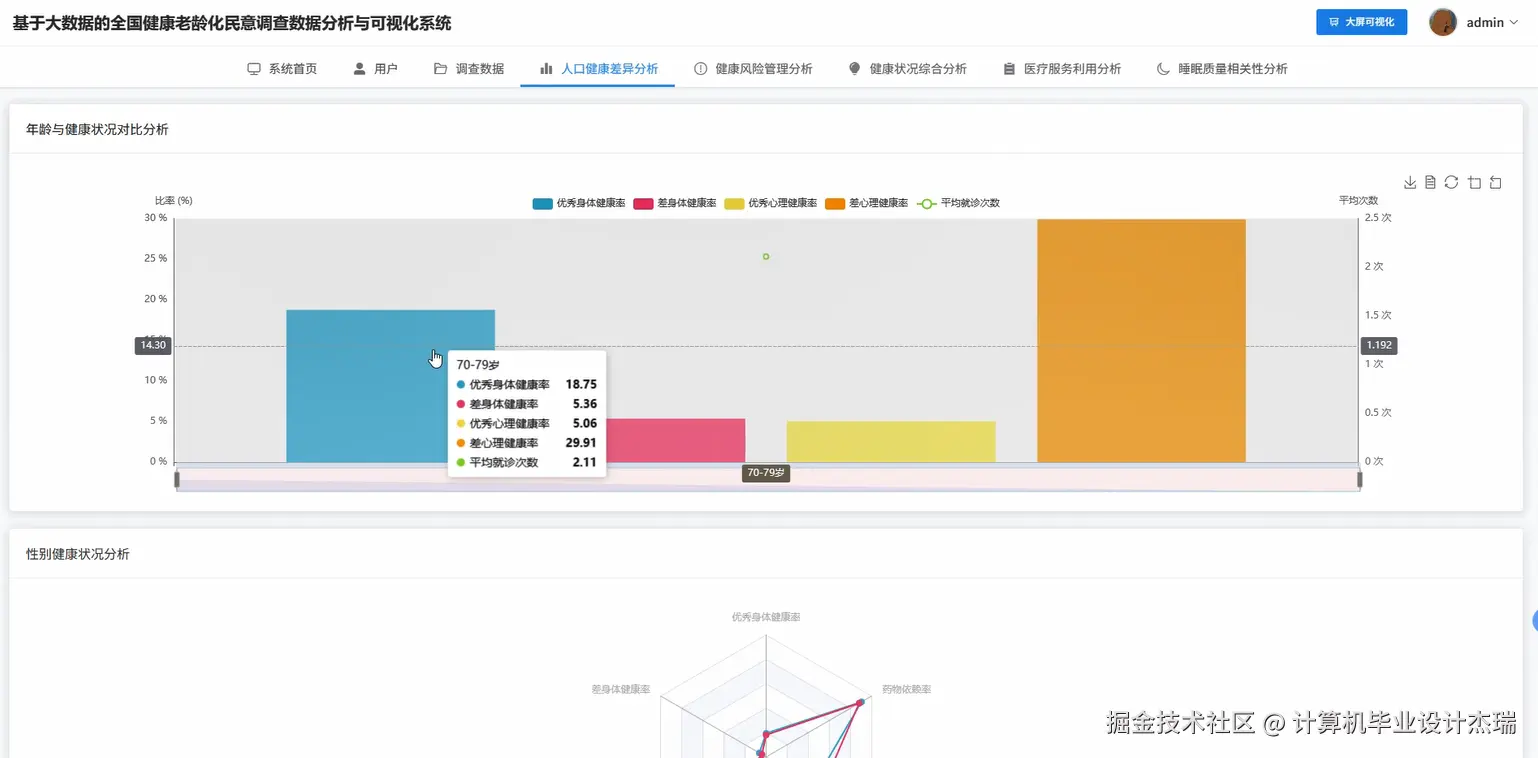The height and width of the screenshot is (758, 1538).
Task: Open the 用户 menu tab
Action: (x=375, y=69)
